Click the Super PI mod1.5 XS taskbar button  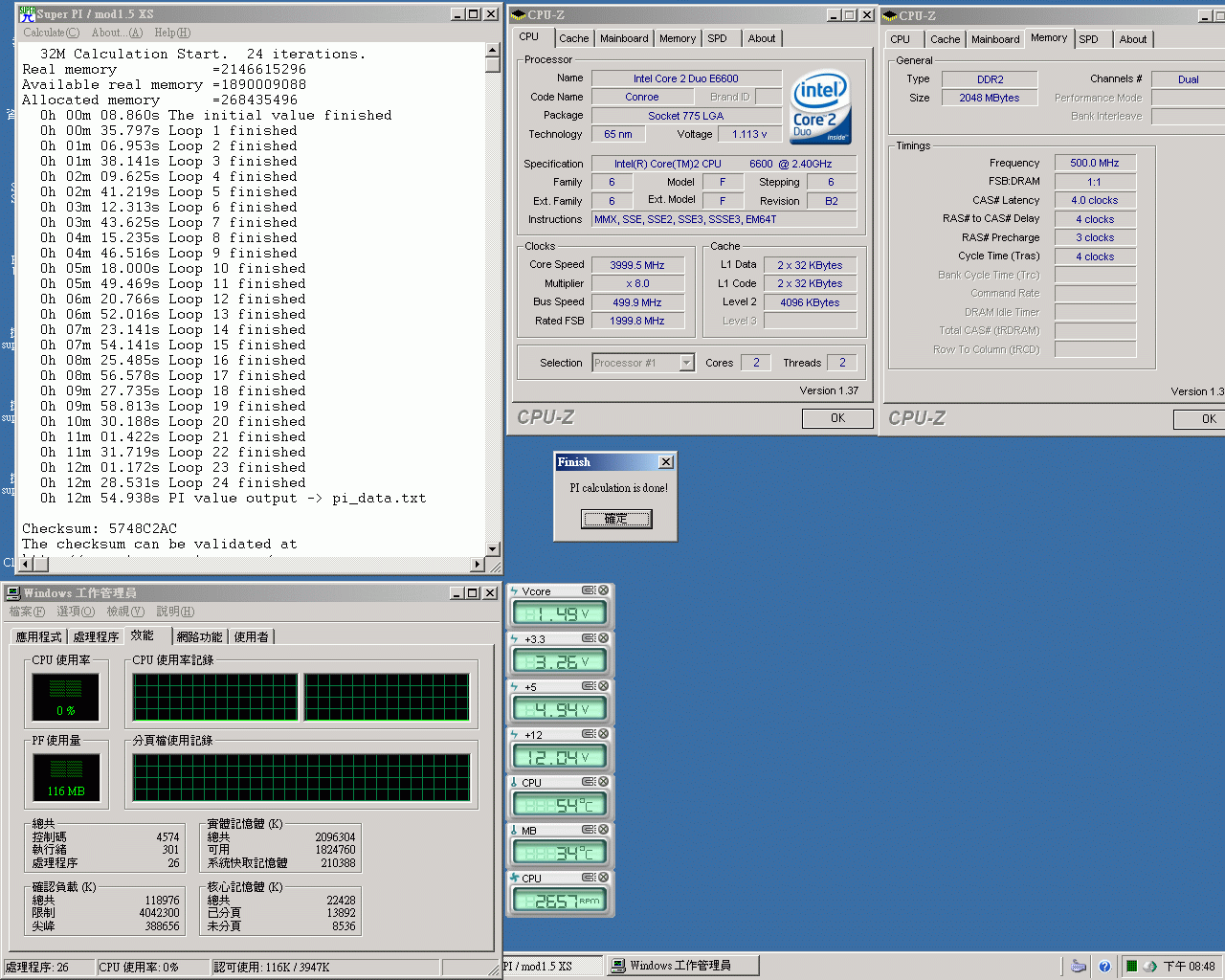[552, 966]
